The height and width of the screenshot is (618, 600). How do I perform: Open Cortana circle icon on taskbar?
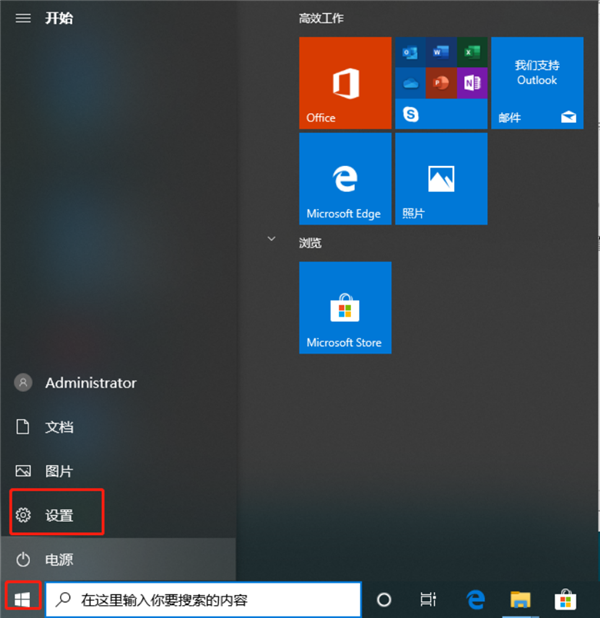383,600
